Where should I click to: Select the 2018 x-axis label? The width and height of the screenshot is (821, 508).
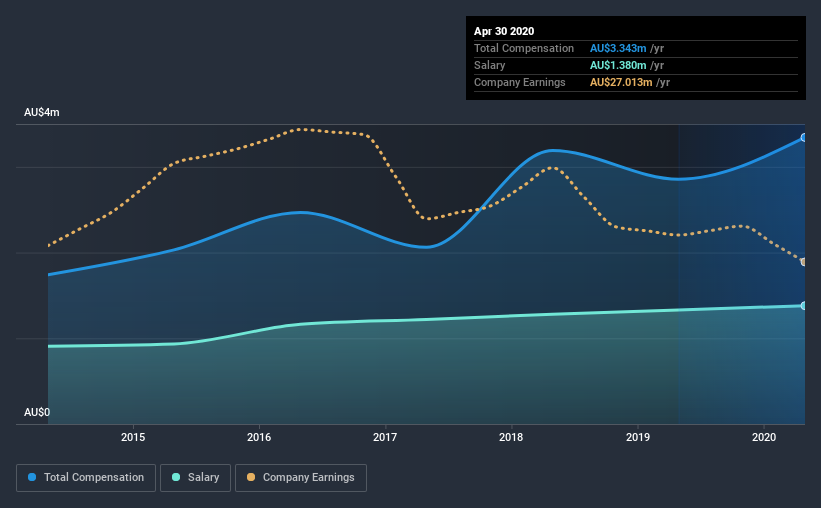pyautogui.click(x=511, y=437)
